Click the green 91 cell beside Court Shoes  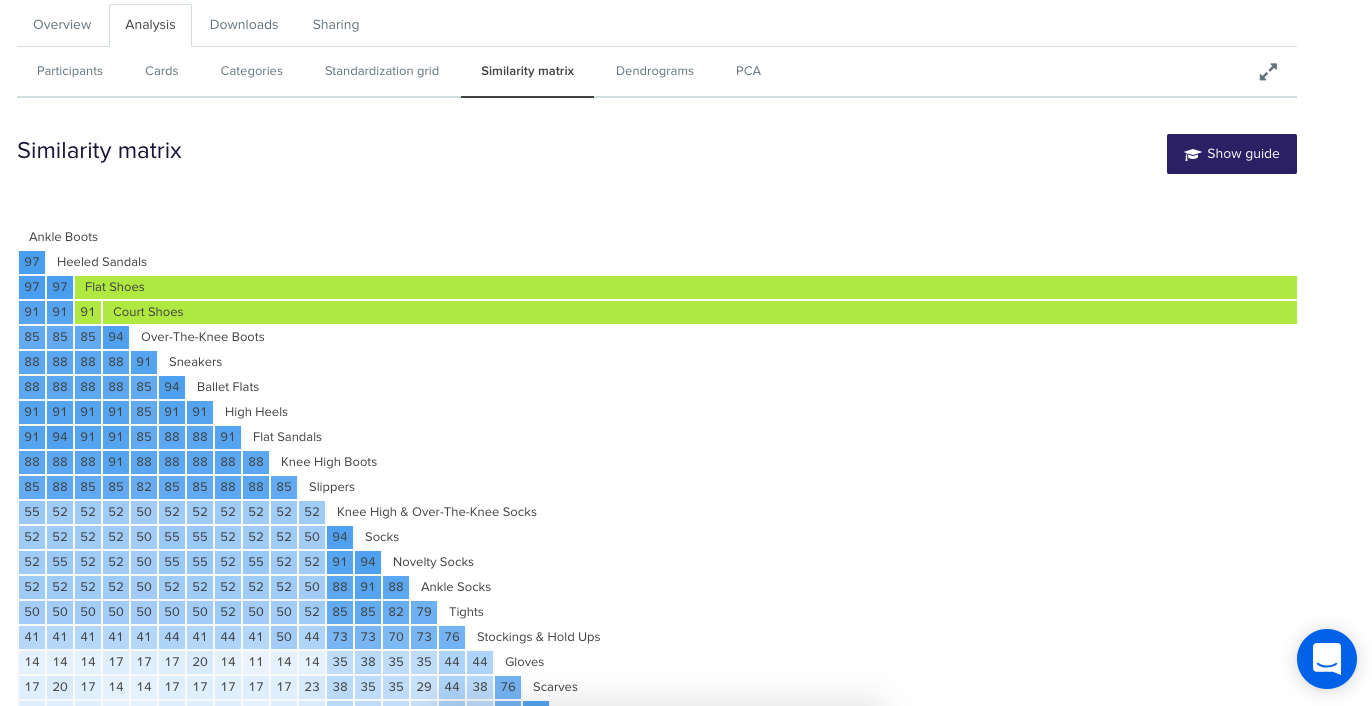pyautogui.click(x=88, y=312)
